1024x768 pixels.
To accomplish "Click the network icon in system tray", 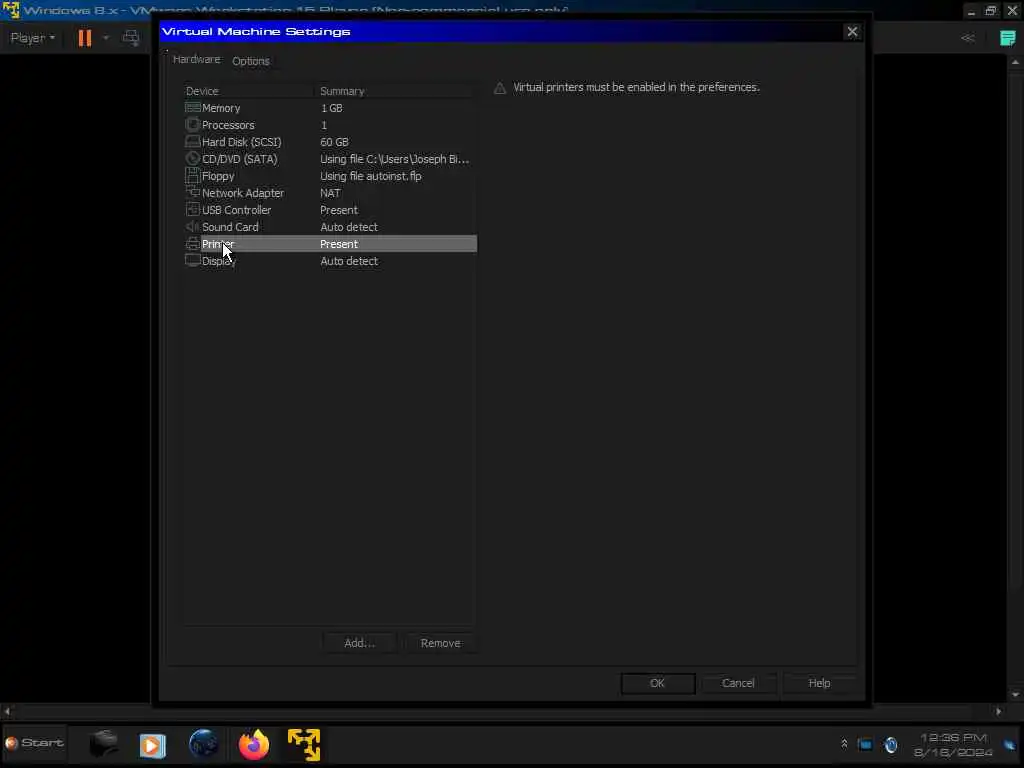I will point(891,744).
